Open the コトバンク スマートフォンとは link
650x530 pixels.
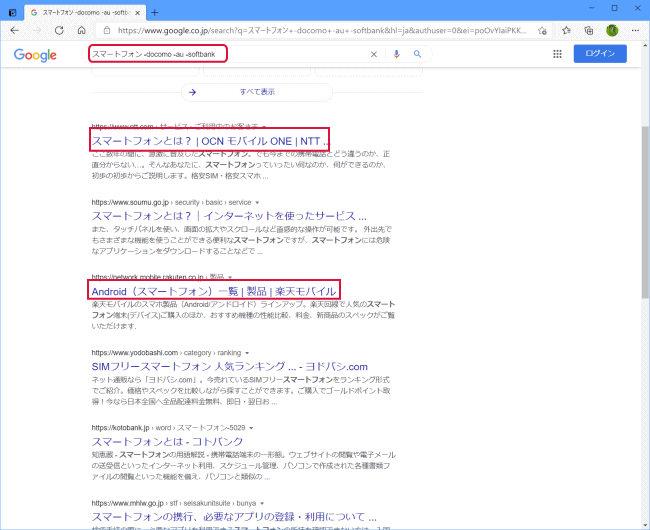click(x=167, y=441)
